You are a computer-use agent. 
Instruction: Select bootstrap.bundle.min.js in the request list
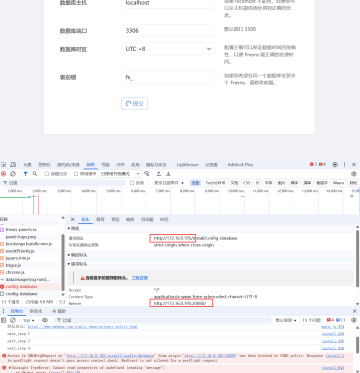point(30,244)
